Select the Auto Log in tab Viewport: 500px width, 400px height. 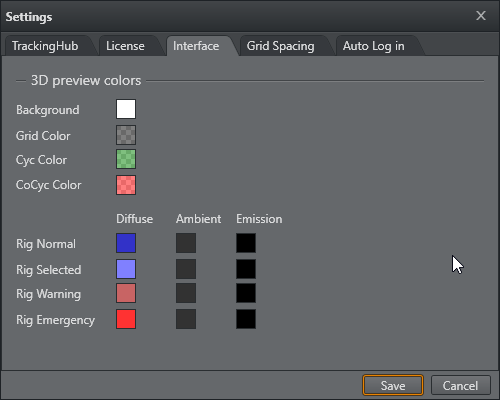tap(374, 46)
